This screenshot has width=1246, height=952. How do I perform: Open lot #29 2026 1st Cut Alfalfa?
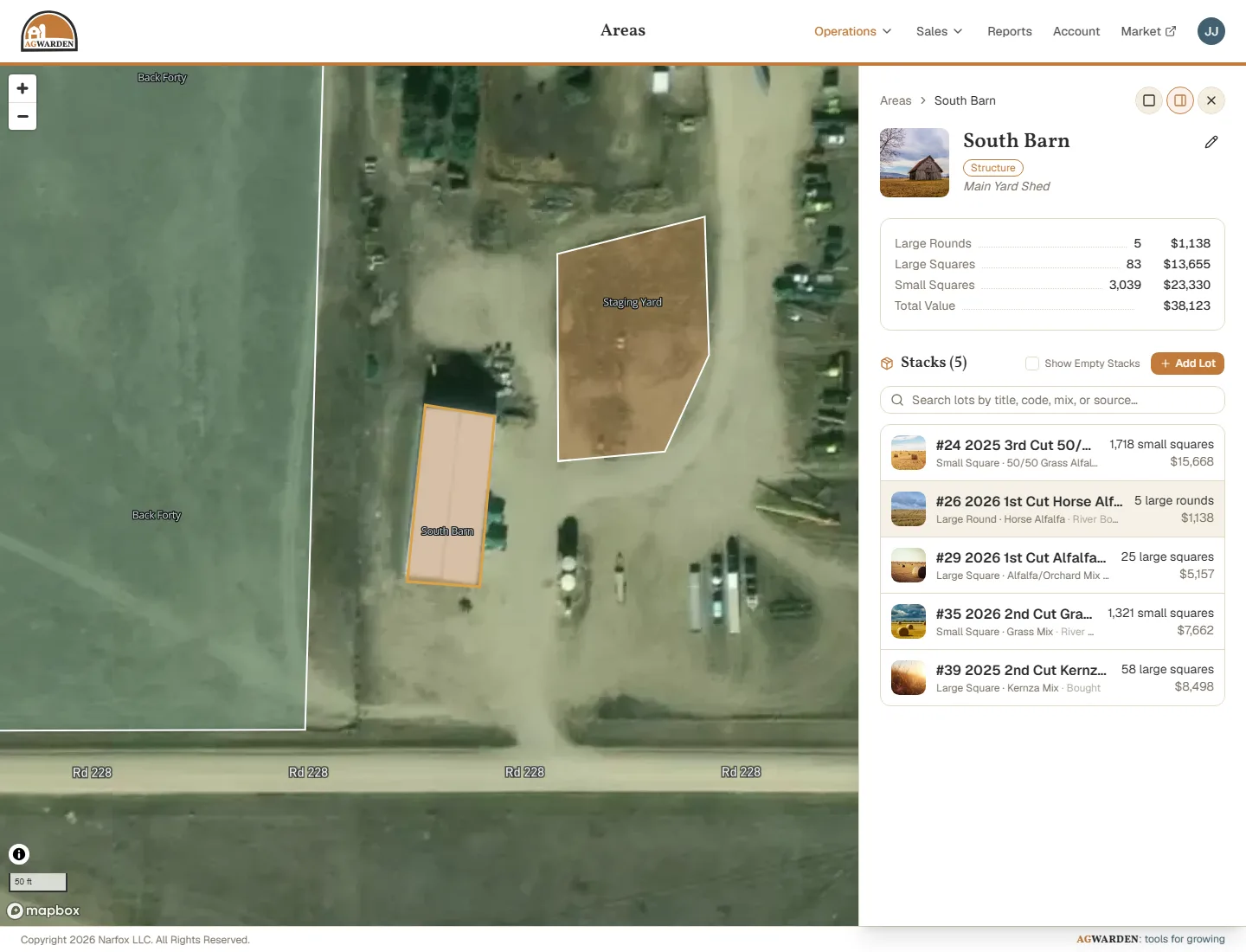(1052, 565)
